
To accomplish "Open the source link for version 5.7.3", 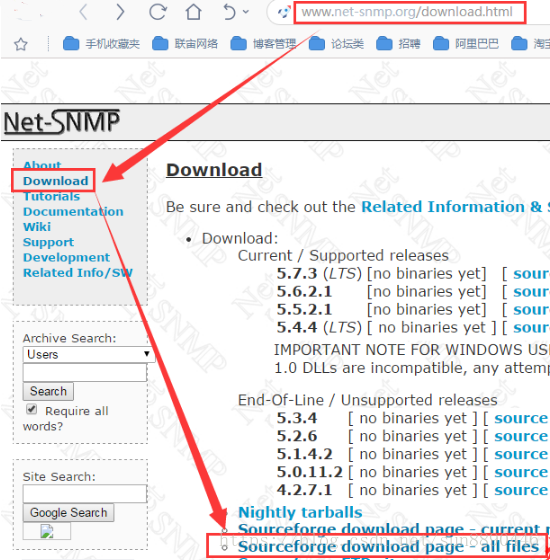I will 531,274.
